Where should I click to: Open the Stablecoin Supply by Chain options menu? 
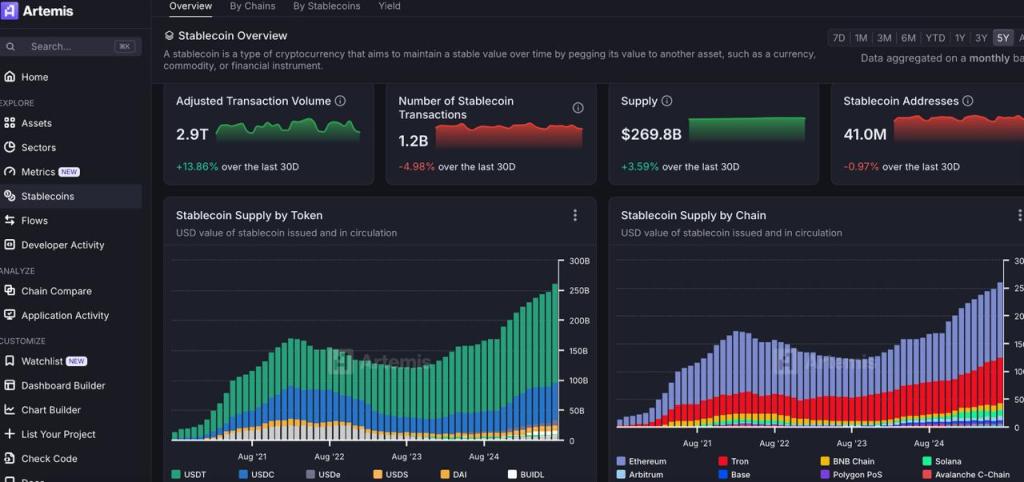click(1019, 215)
